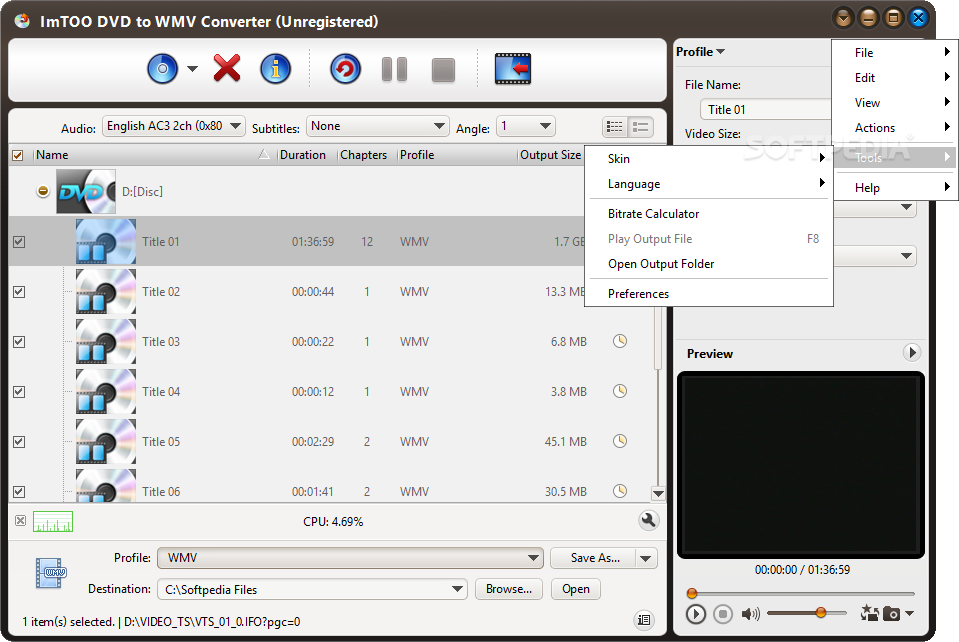
Task: Click the WMV profile icon at bottom left
Action: [x=51, y=573]
